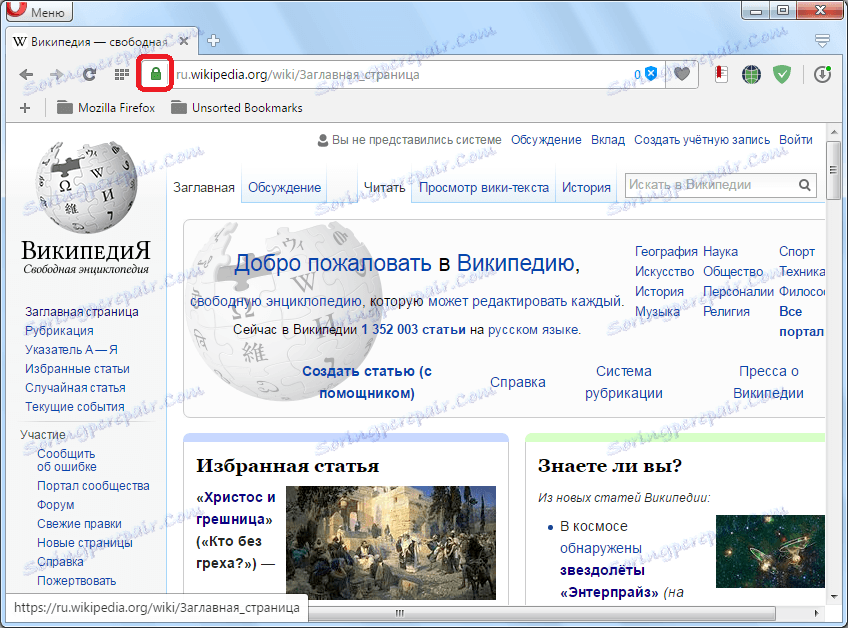Click Создать статью (с помощником) link
Image resolution: width=848 pixels, height=628 pixels.
pyautogui.click(x=367, y=382)
